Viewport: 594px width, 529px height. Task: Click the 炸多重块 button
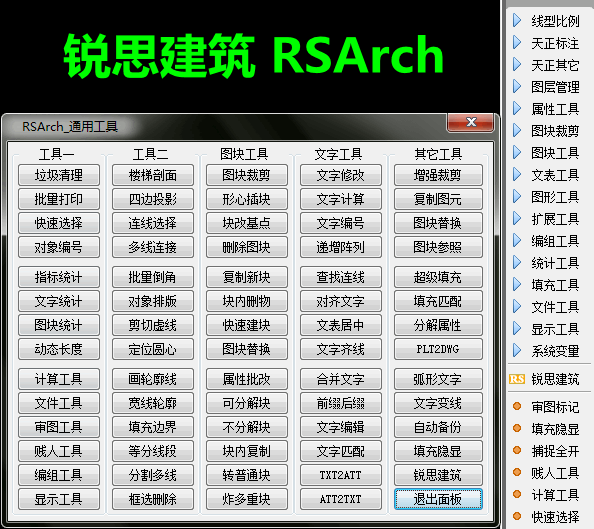coord(247,499)
